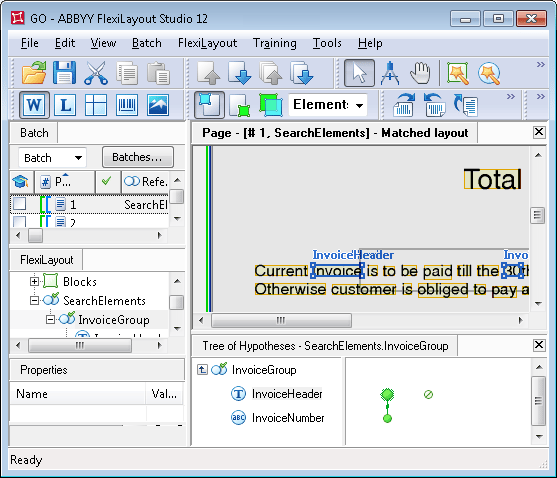Expand toolbar overflow chevron beside wand icons

click(540, 65)
